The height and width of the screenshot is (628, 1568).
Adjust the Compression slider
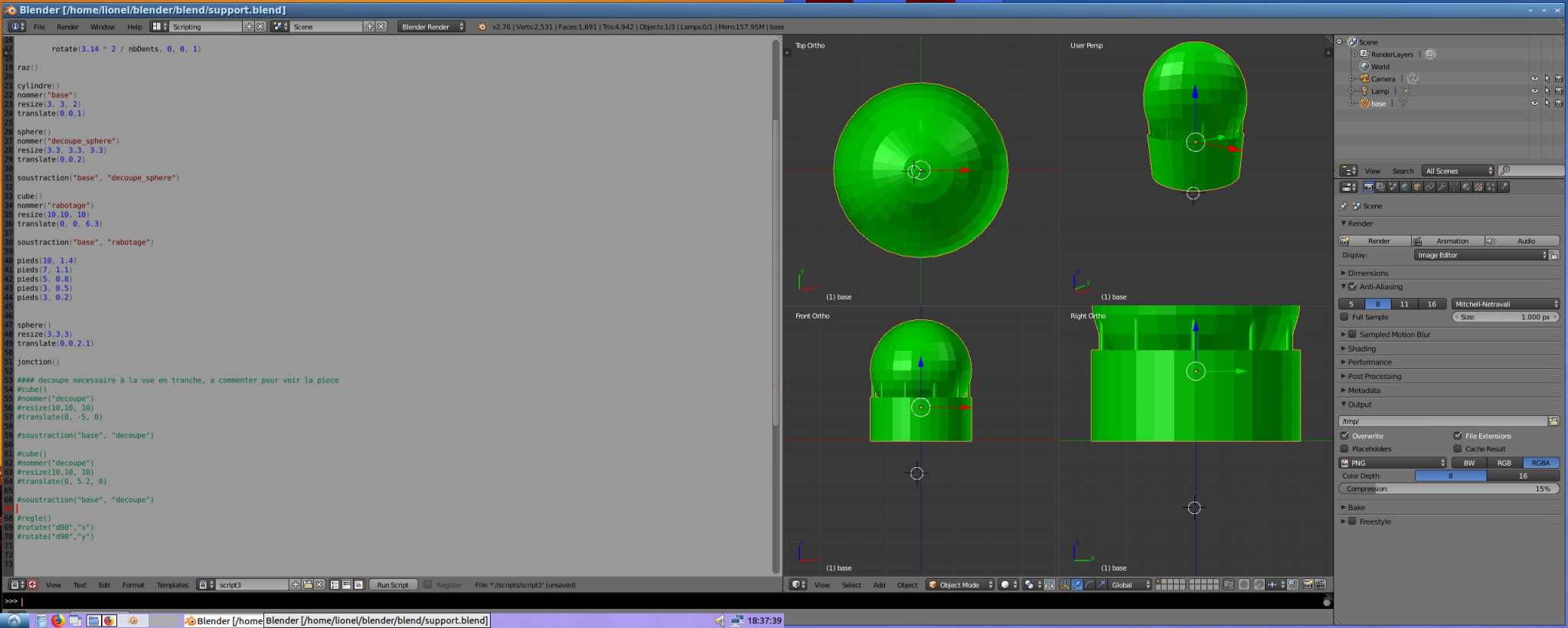1449,489
